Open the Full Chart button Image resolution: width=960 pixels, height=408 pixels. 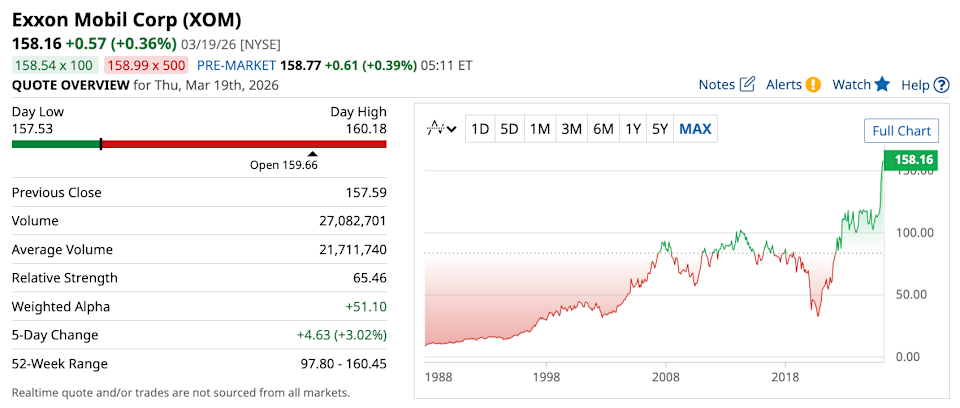coord(901,131)
